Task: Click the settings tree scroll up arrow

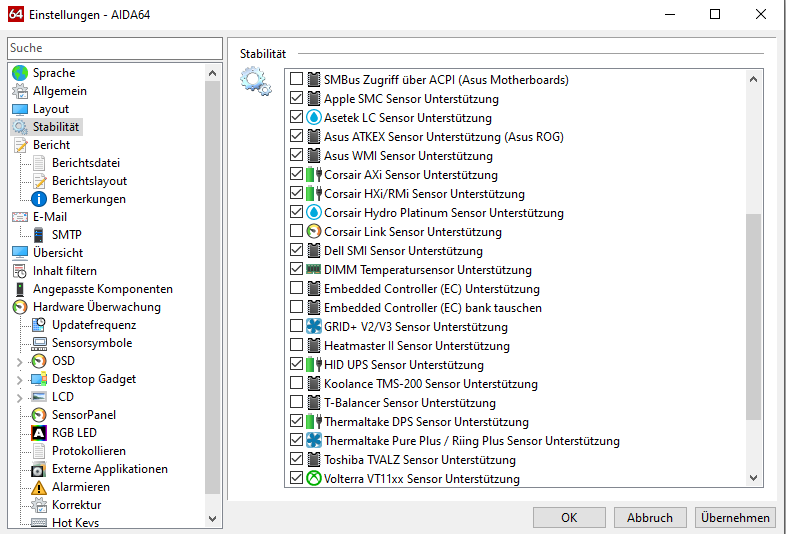Action: click(213, 73)
